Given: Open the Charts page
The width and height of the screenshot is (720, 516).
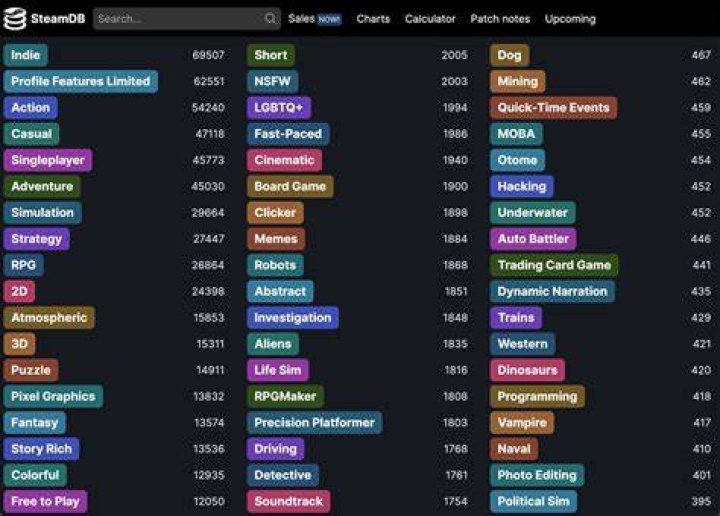Looking at the screenshot, I should pyautogui.click(x=373, y=19).
